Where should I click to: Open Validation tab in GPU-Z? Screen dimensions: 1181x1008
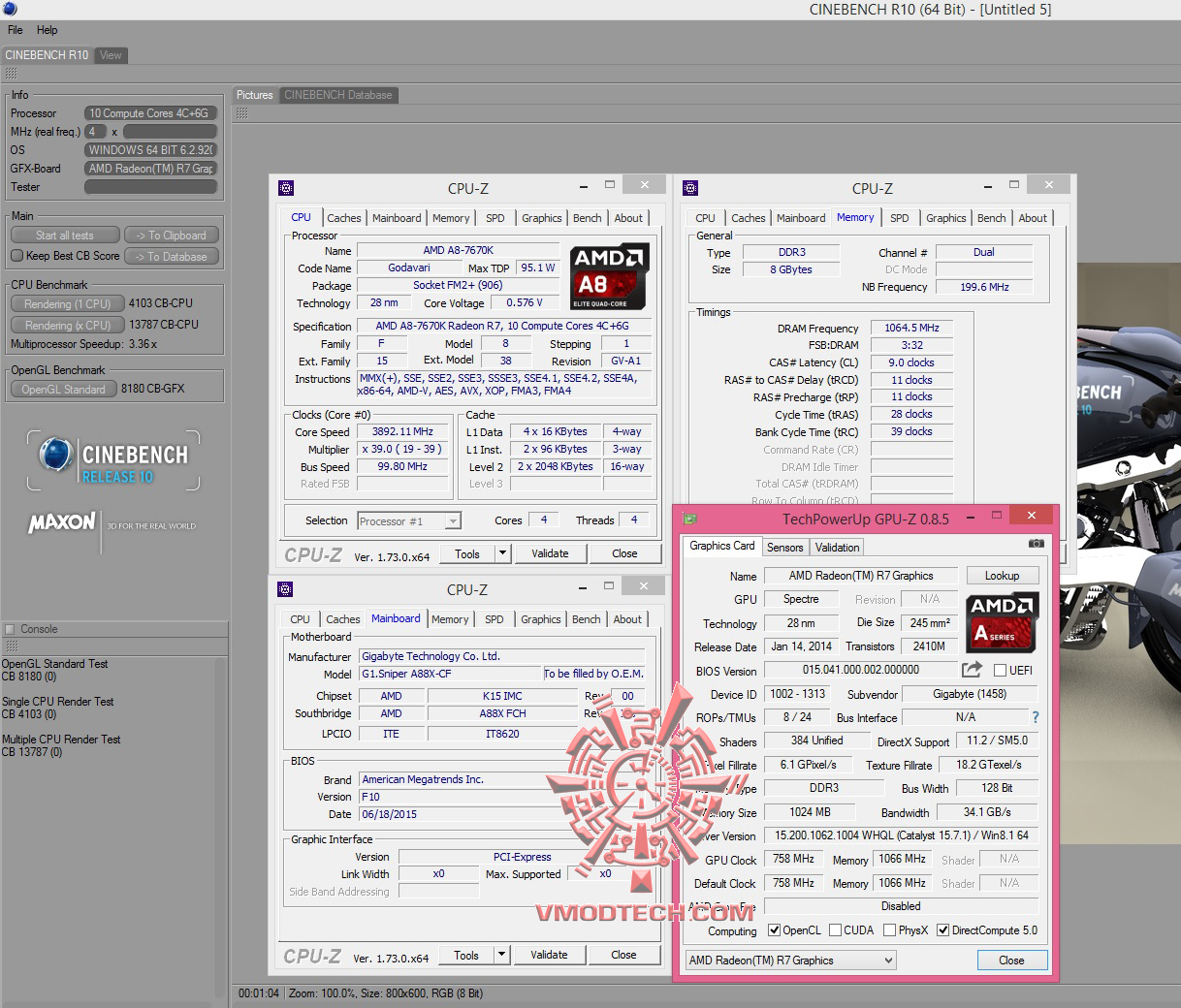pyautogui.click(x=838, y=548)
